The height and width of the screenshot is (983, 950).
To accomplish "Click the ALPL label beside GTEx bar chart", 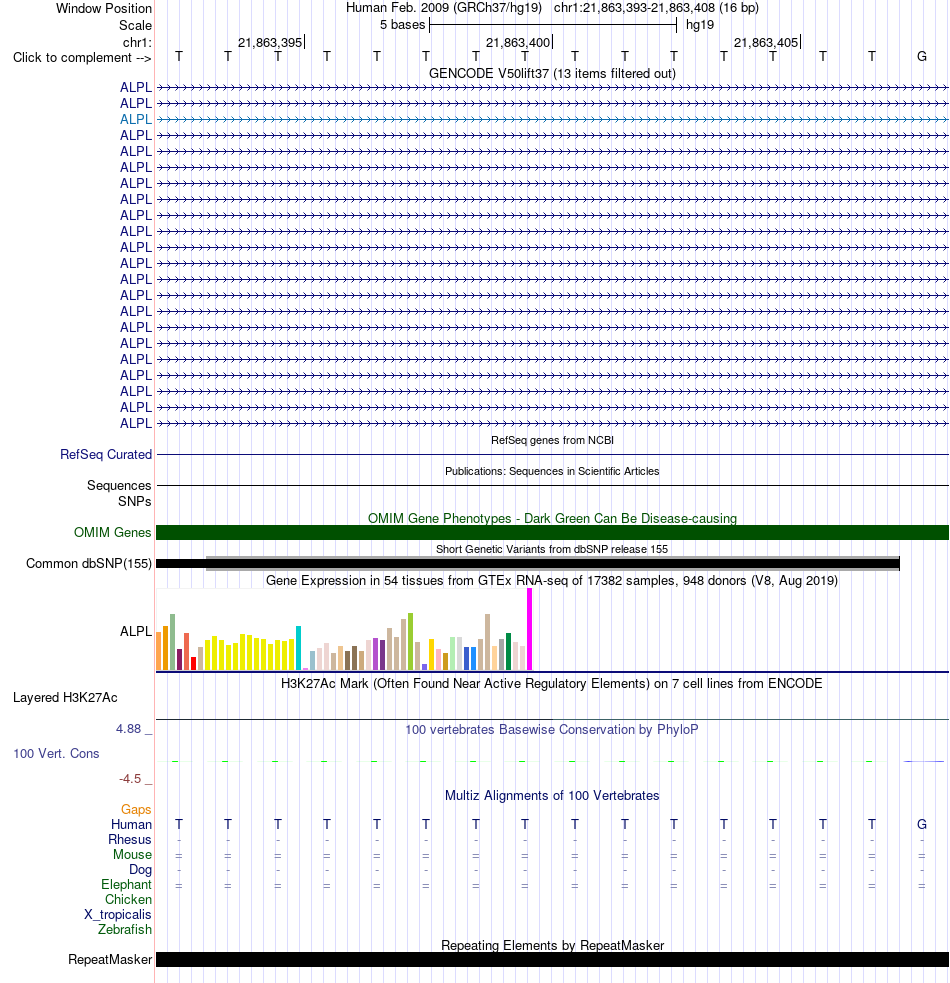I will [x=136, y=631].
